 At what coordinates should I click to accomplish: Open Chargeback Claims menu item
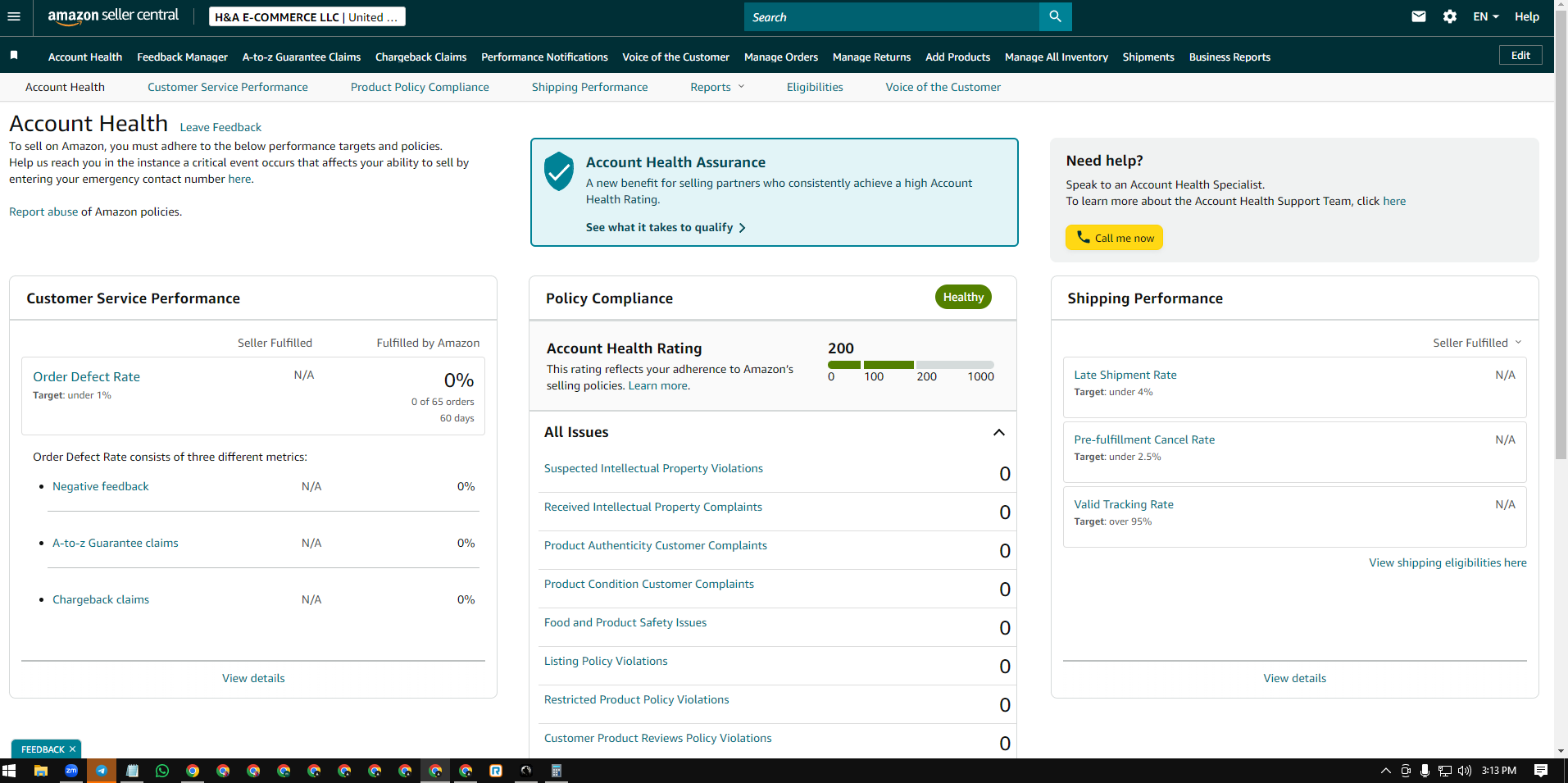(x=420, y=57)
